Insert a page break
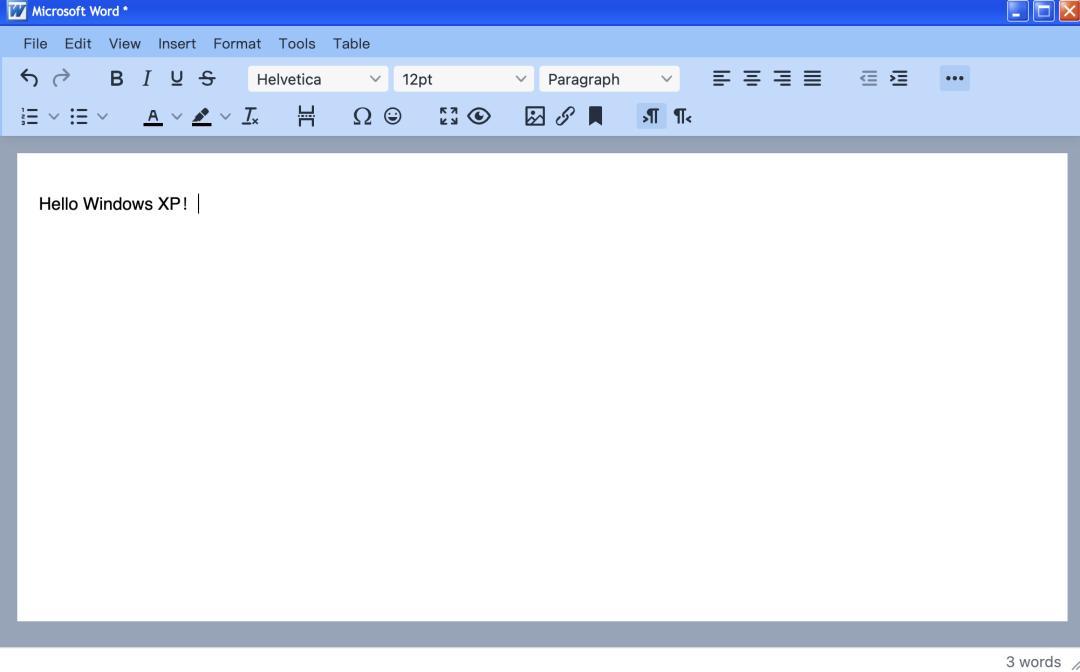The width and height of the screenshot is (1080, 672). click(307, 116)
